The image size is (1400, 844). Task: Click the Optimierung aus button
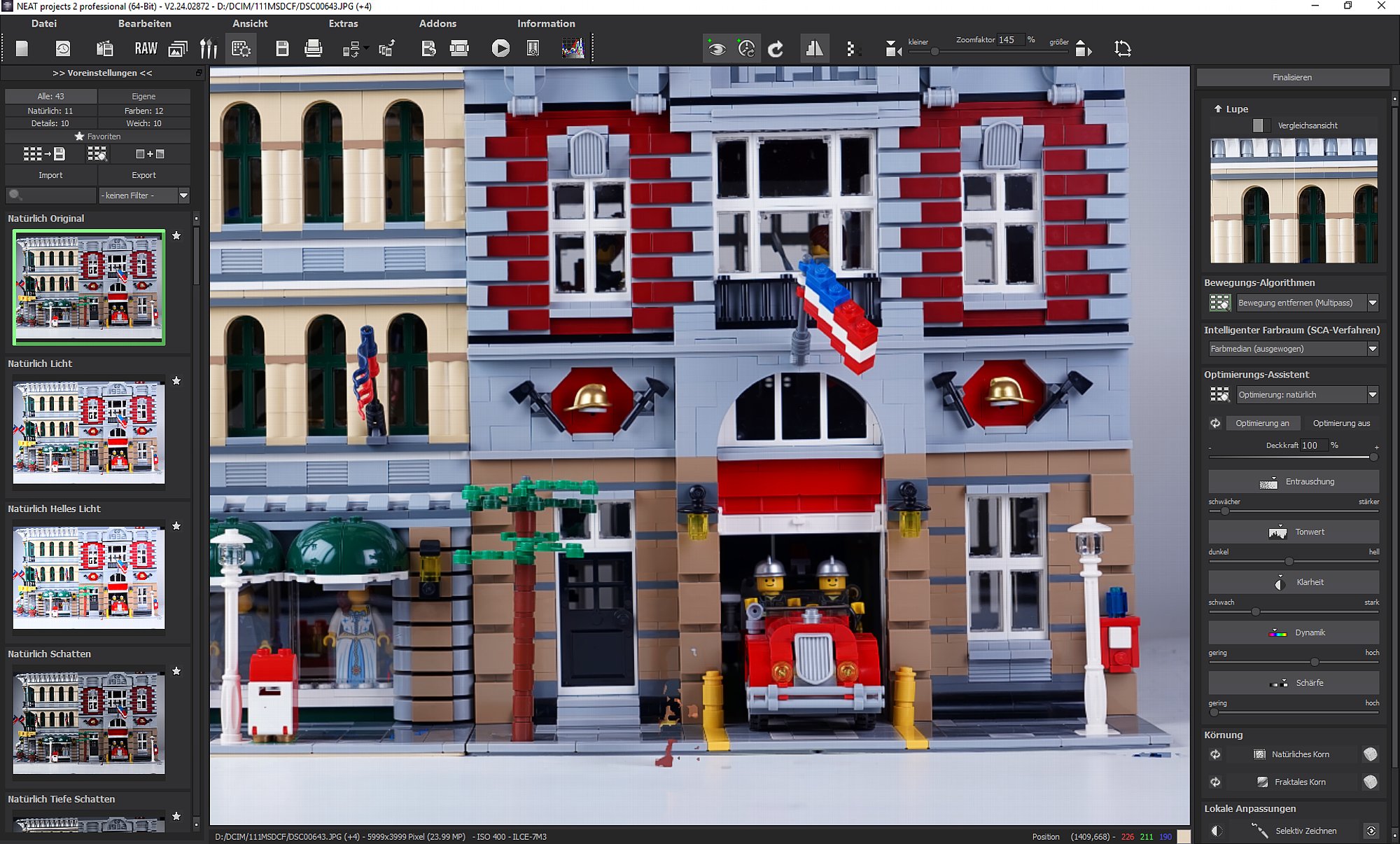pos(1340,423)
